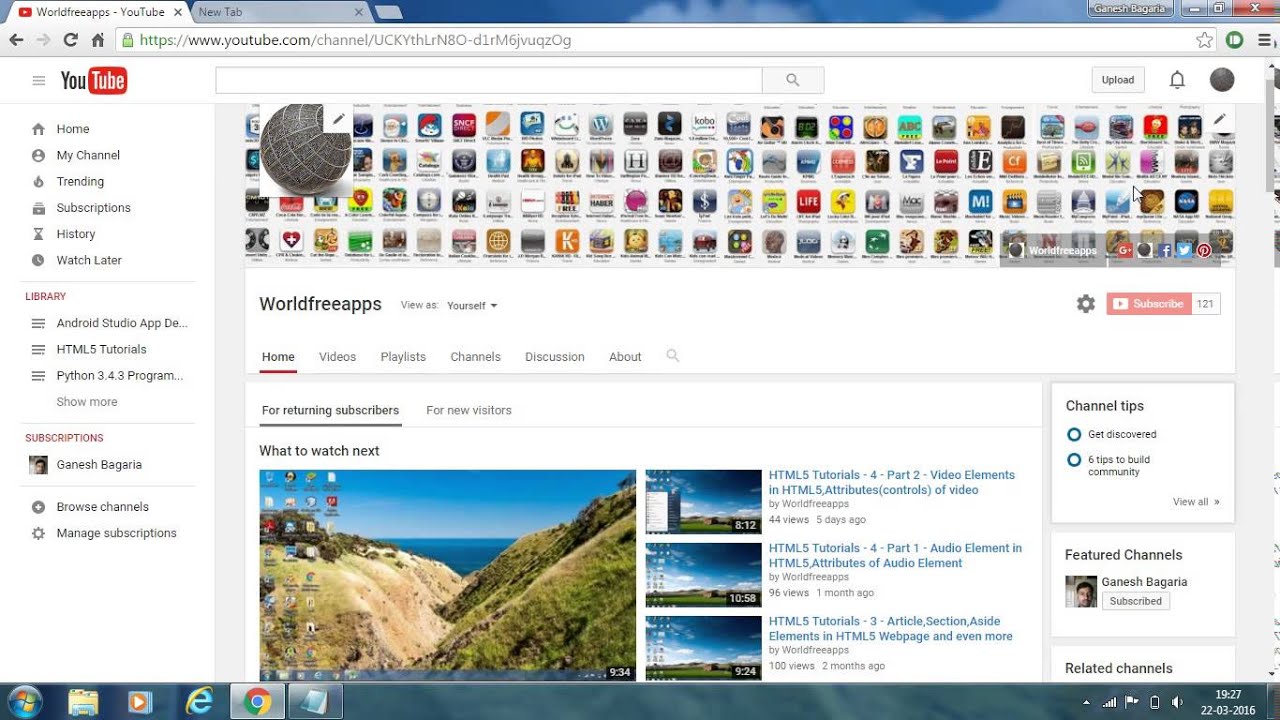This screenshot has height=720, width=1280.
Task: Search within channel magnifier icon
Action: click(673, 356)
